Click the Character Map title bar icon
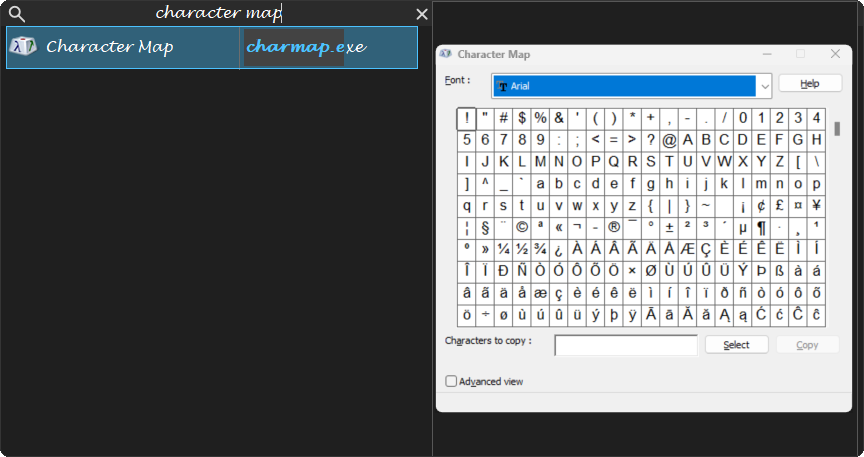This screenshot has width=864, height=457. (446, 54)
